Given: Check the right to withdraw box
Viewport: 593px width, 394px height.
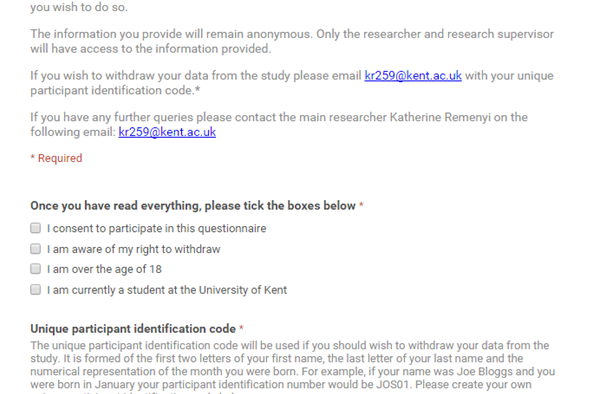Looking at the screenshot, I should [36, 248].
